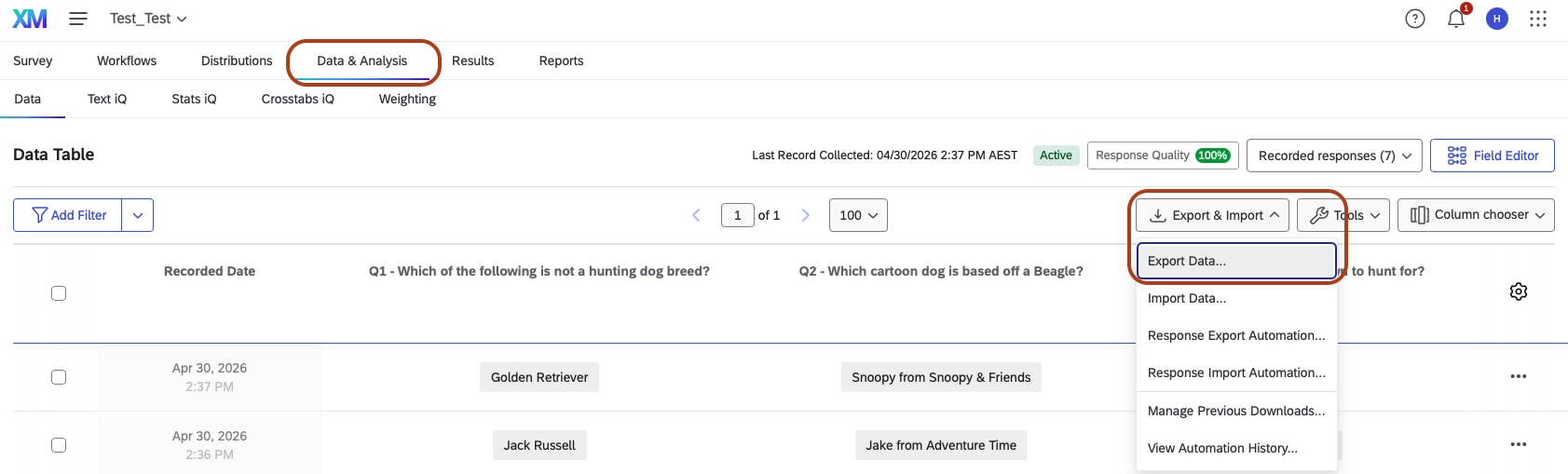Open the apps grid switcher
This screenshot has width=1568, height=474.
(1538, 19)
